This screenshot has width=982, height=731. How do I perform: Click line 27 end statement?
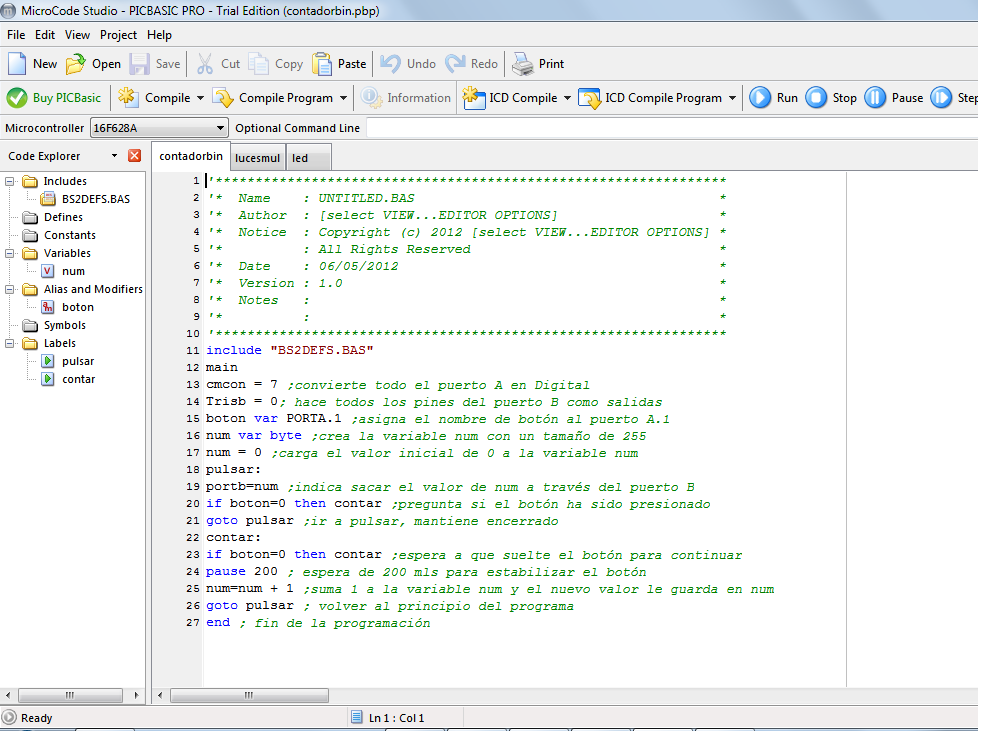pos(218,623)
